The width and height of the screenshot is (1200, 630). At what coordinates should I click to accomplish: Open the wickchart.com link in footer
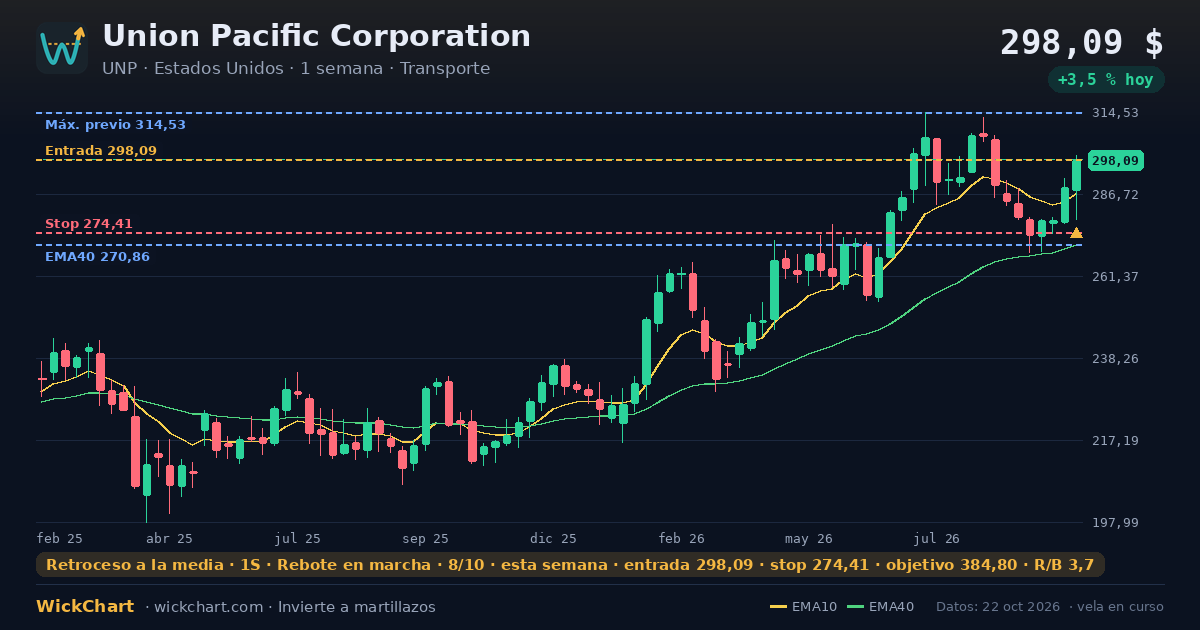(210, 607)
